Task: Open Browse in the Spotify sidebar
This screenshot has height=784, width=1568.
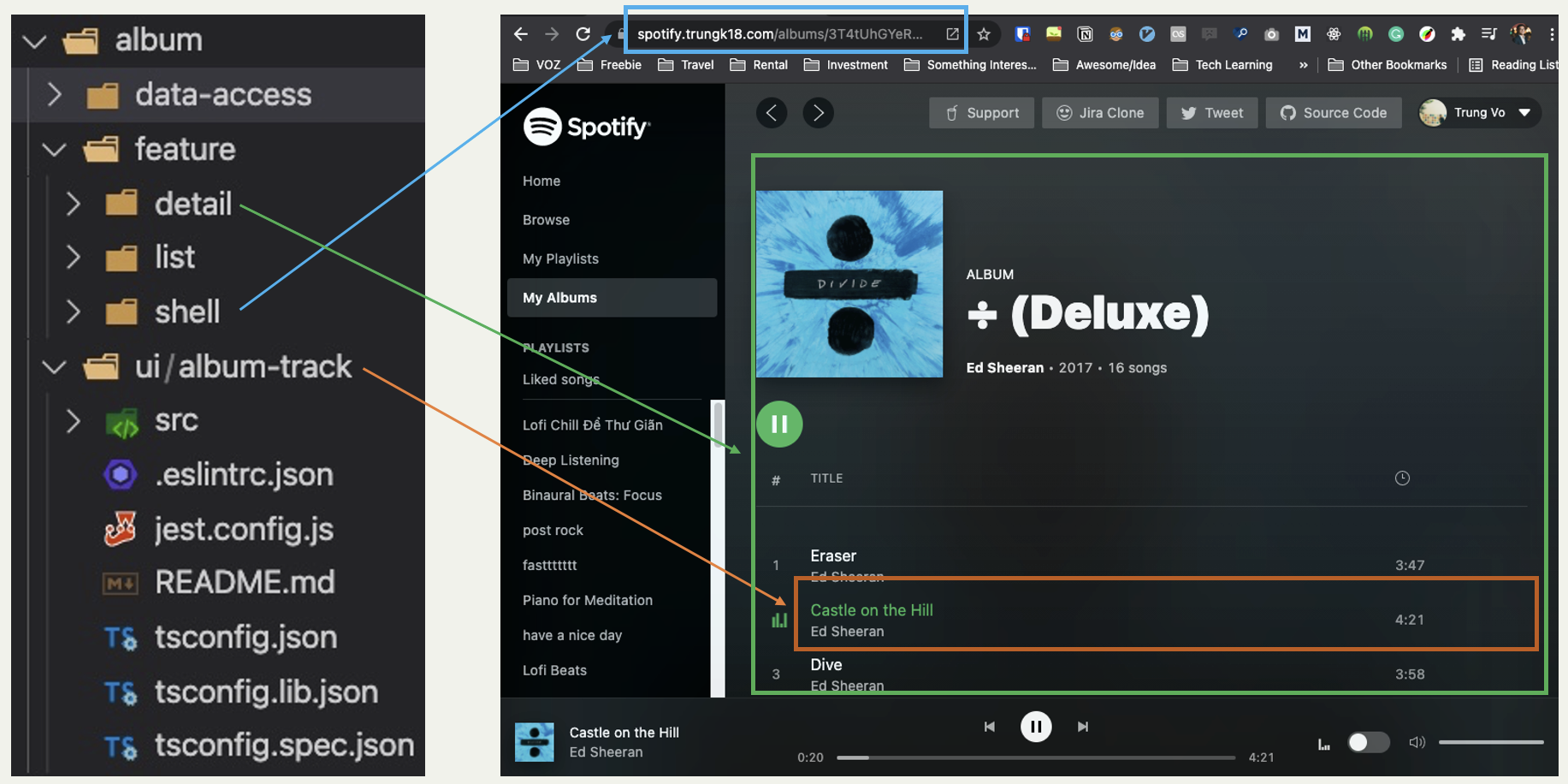Action: click(546, 220)
